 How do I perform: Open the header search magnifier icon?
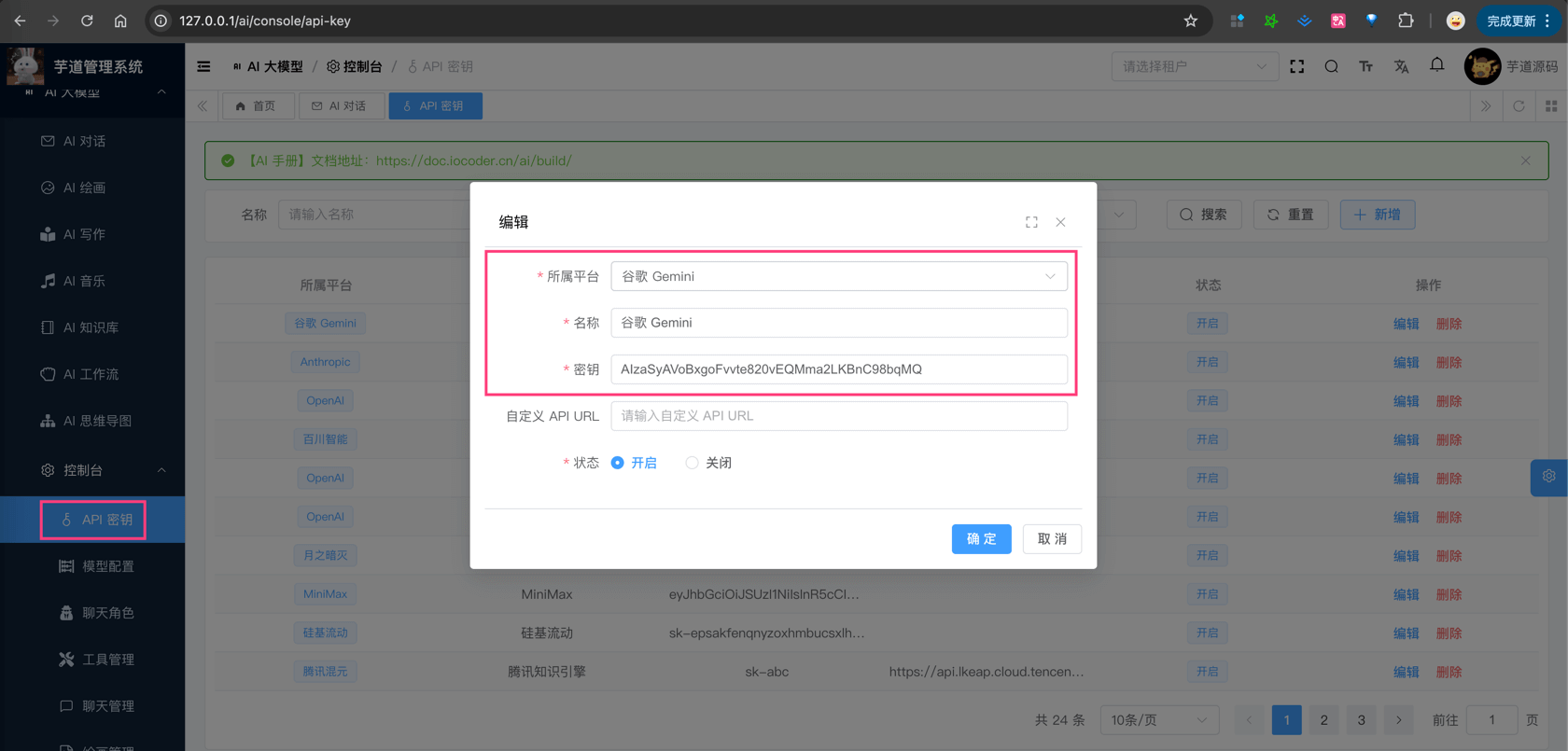[x=1331, y=66]
